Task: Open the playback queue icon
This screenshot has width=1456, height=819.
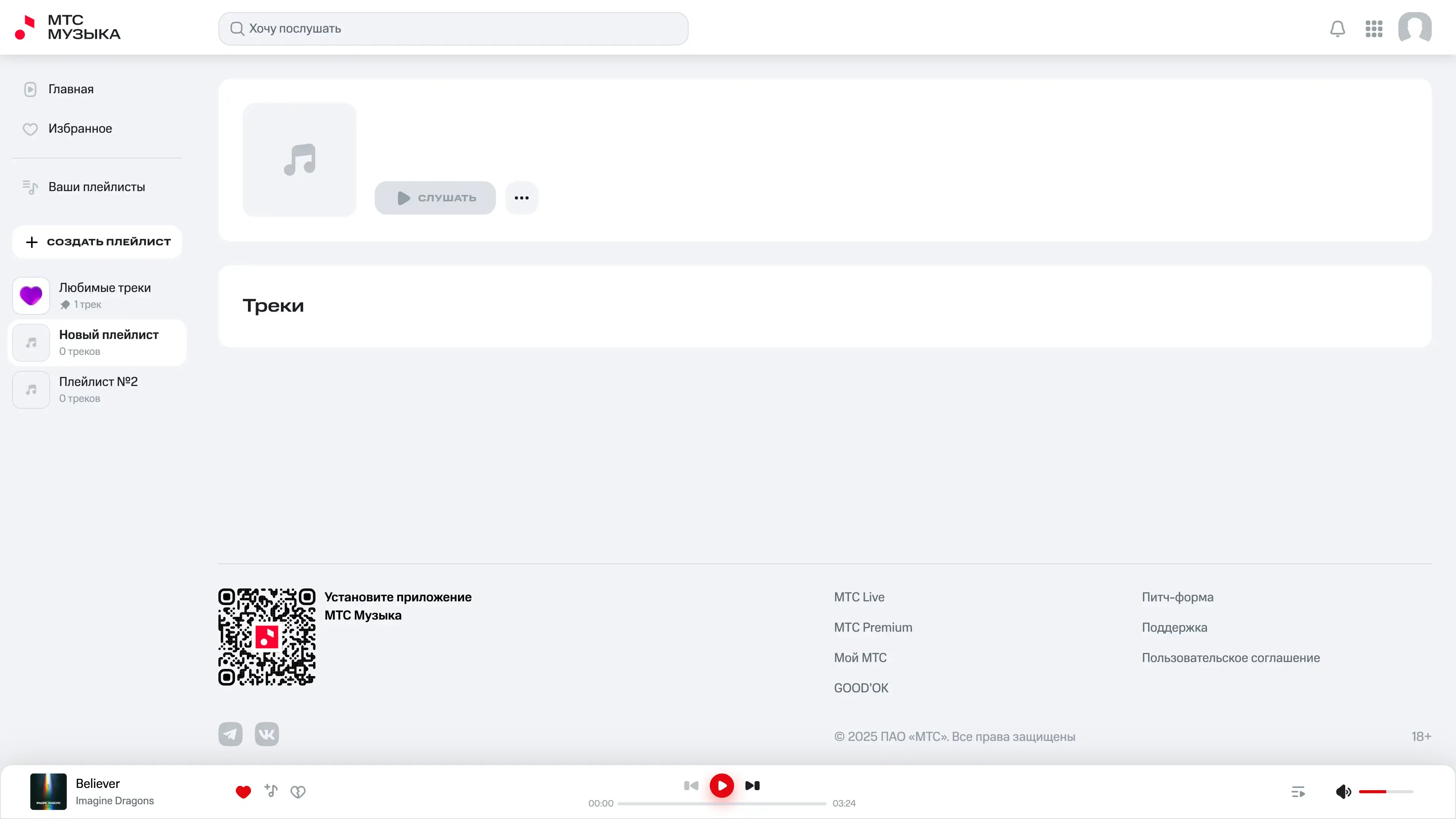Action: (1298, 791)
